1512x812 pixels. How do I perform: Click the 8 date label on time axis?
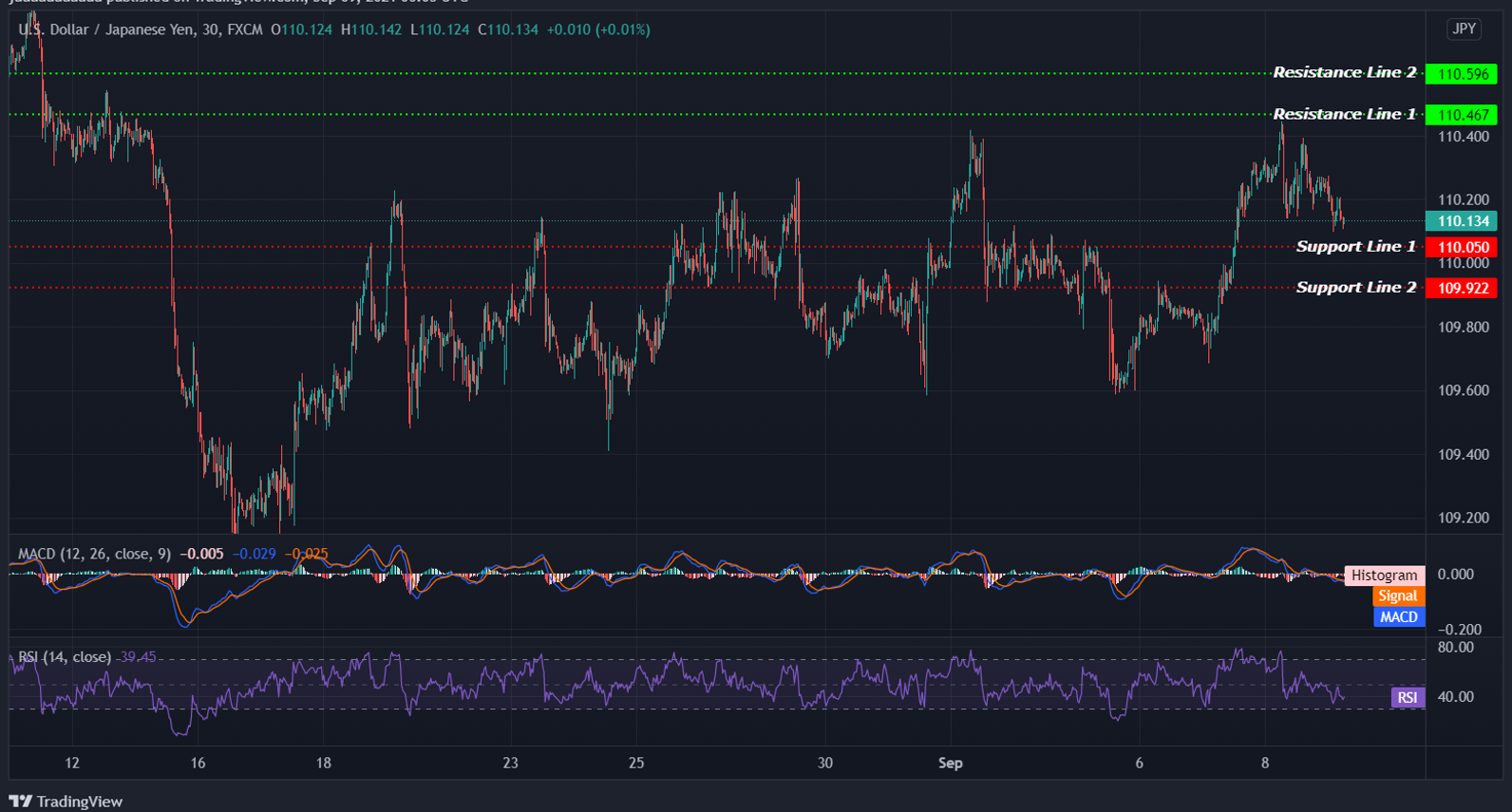pyautogui.click(x=1264, y=763)
